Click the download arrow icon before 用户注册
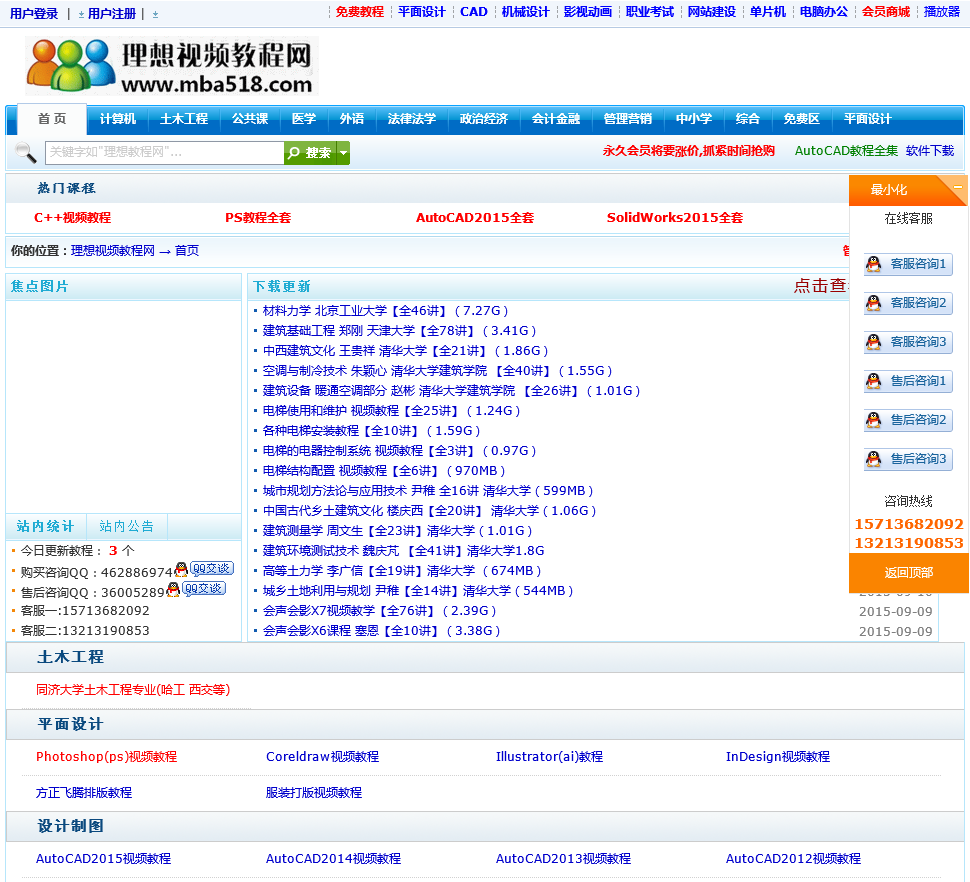Image resolution: width=970 pixels, height=882 pixels. coord(81,14)
